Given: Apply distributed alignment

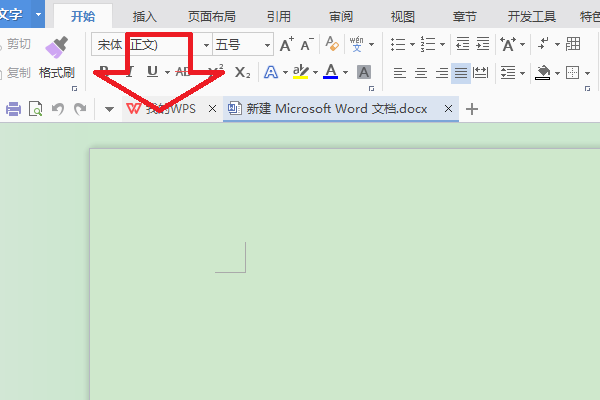Looking at the screenshot, I should click(x=481, y=73).
